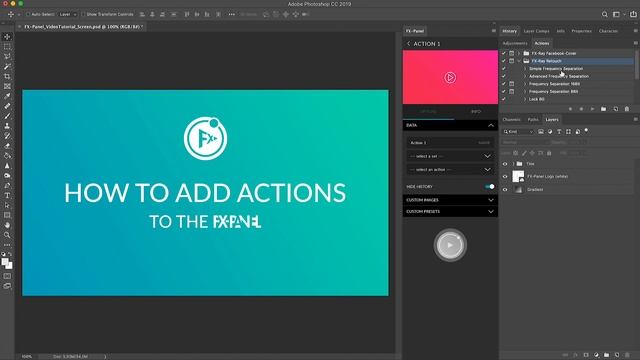Screen dimensions: 640x360
Task: Expand the CUSTOM IMAGES section
Action: (491, 200)
